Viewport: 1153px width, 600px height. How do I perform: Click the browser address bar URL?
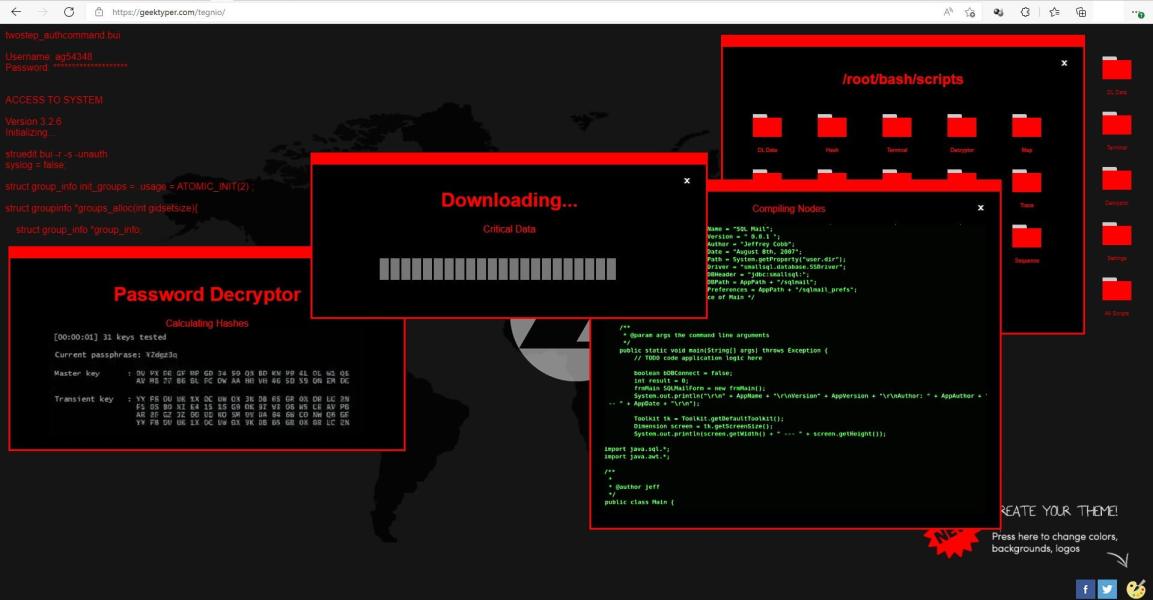click(x=168, y=12)
